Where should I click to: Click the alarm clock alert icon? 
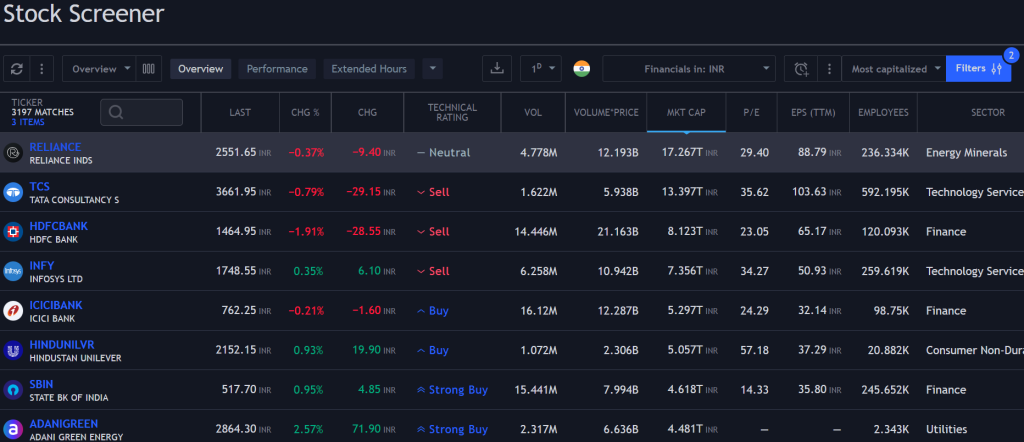pos(801,69)
